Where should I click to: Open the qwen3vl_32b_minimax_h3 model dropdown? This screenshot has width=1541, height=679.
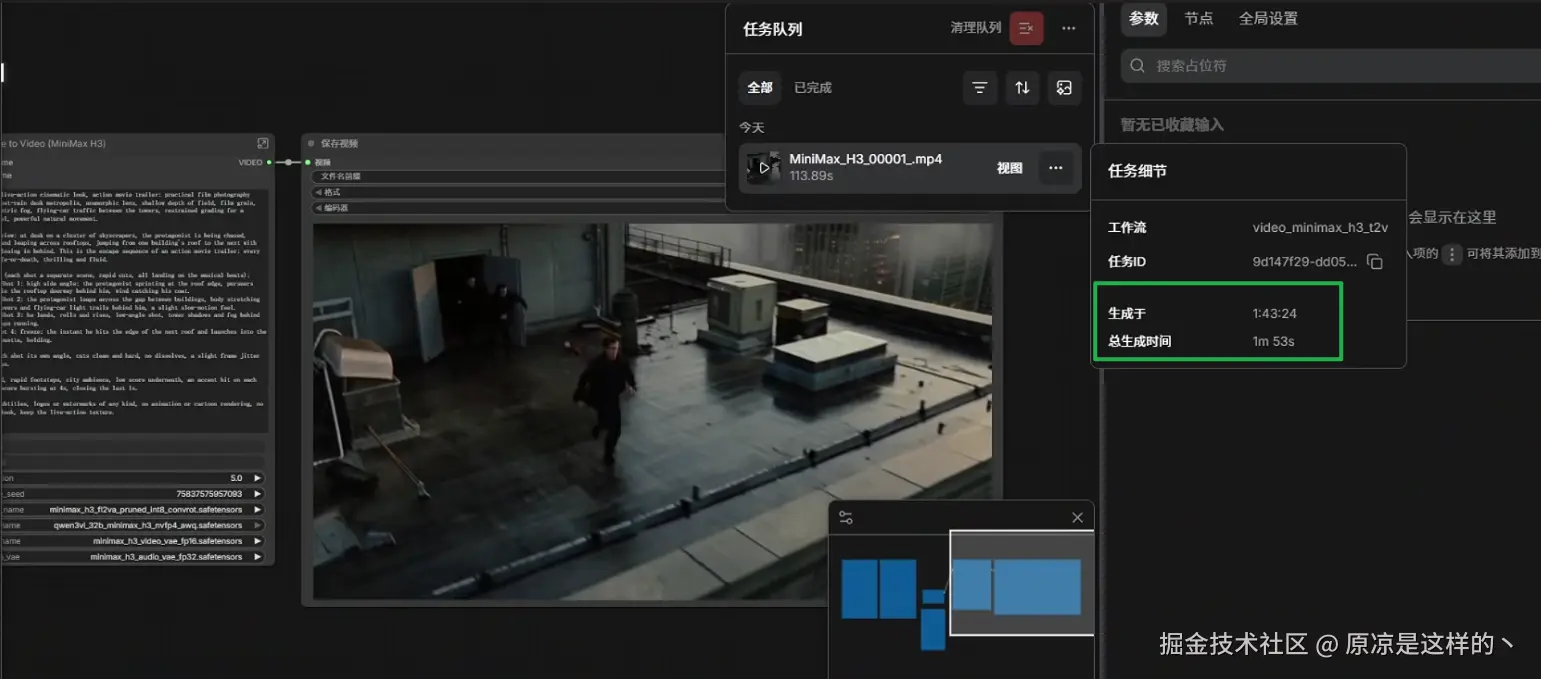tap(133, 525)
